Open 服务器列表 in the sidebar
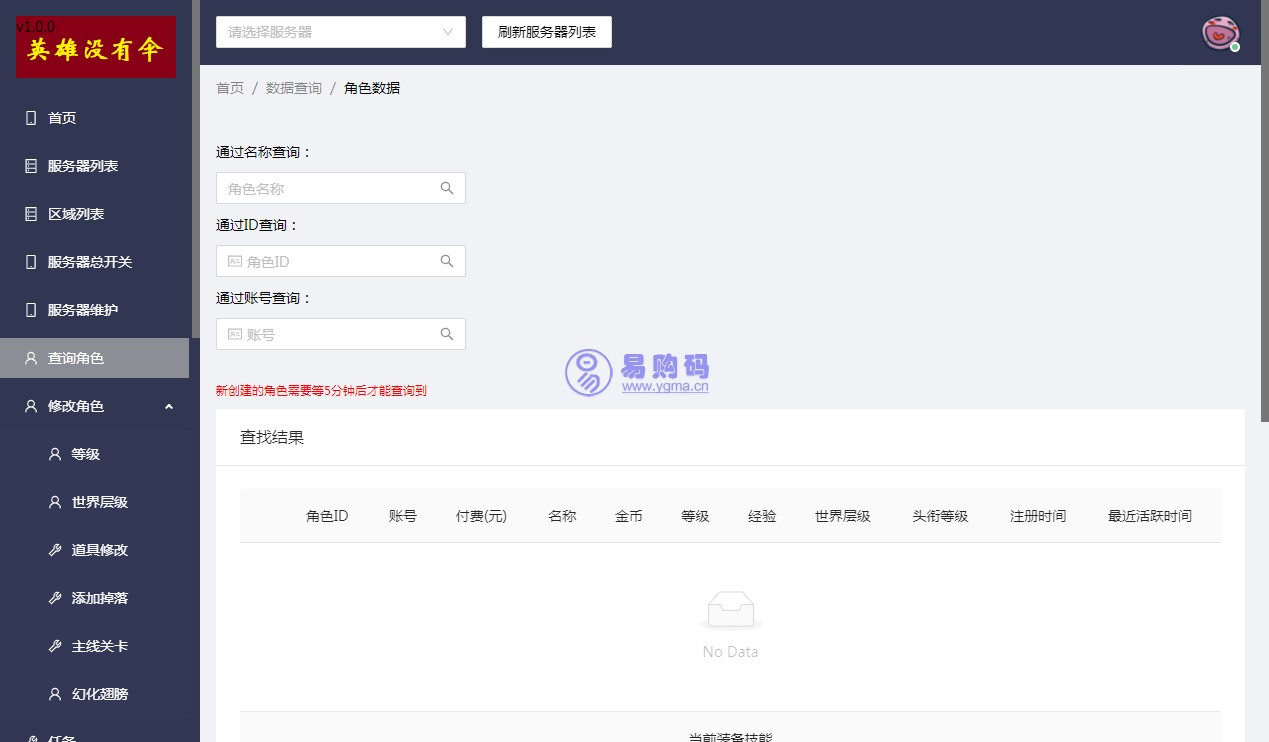The width and height of the screenshot is (1269, 742). point(82,166)
